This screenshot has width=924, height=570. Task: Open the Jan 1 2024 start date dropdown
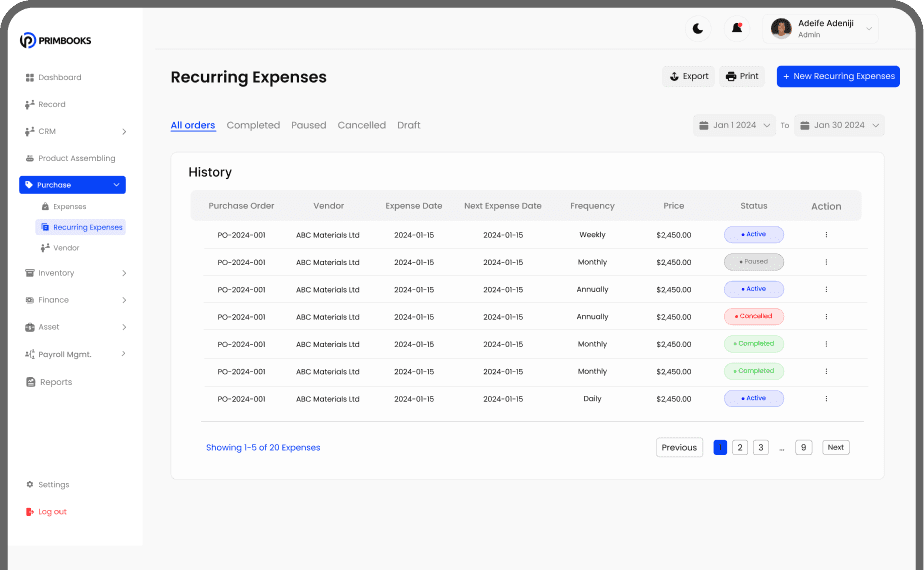pyautogui.click(x=734, y=125)
